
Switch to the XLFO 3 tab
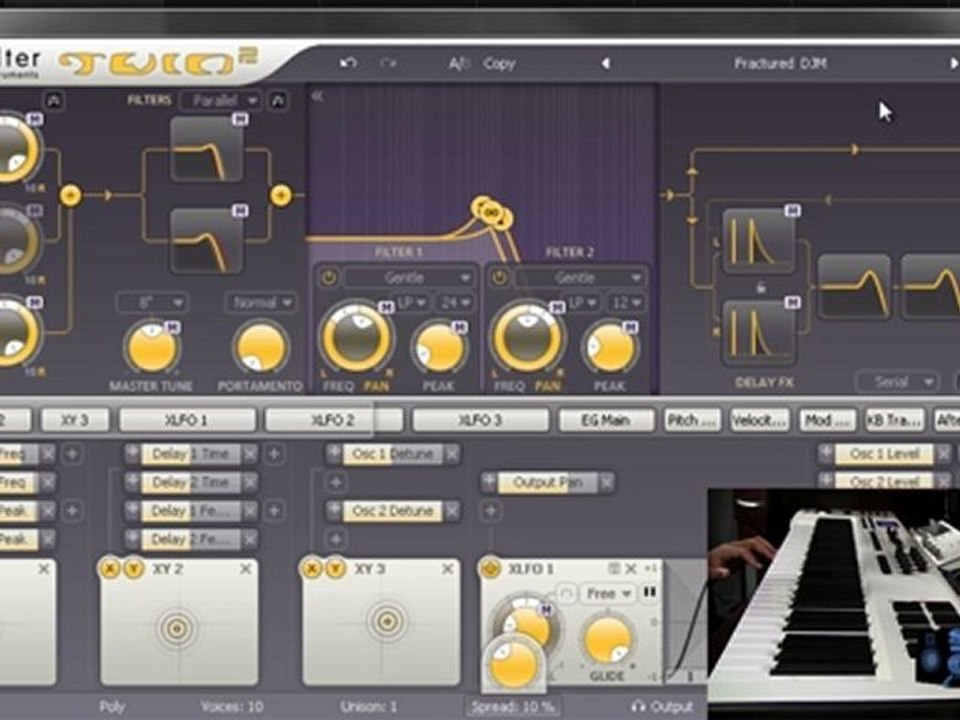tap(481, 420)
